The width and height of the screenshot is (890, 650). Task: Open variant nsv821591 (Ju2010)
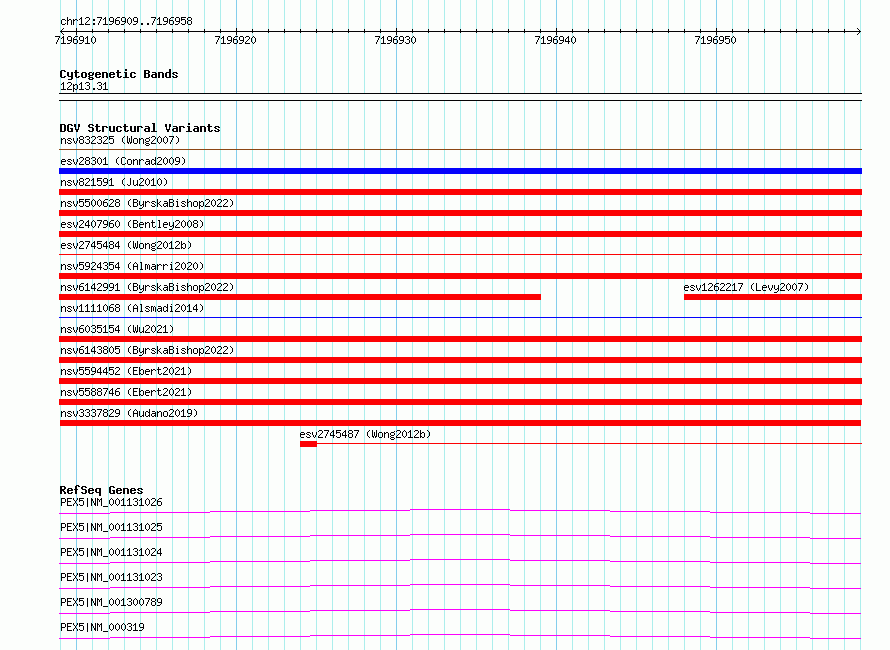point(114,182)
